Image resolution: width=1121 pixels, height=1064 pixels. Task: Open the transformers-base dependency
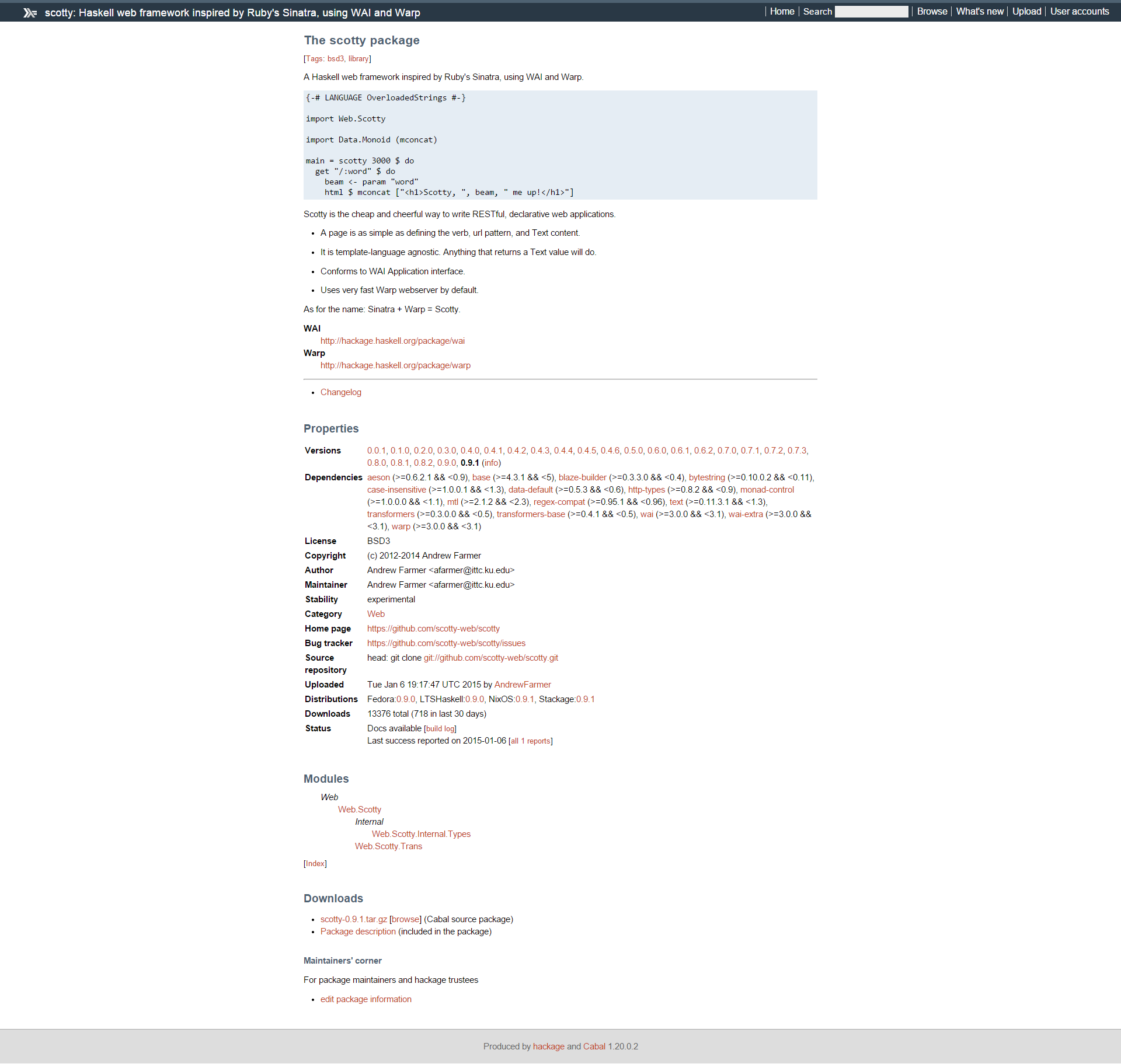(x=531, y=514)
